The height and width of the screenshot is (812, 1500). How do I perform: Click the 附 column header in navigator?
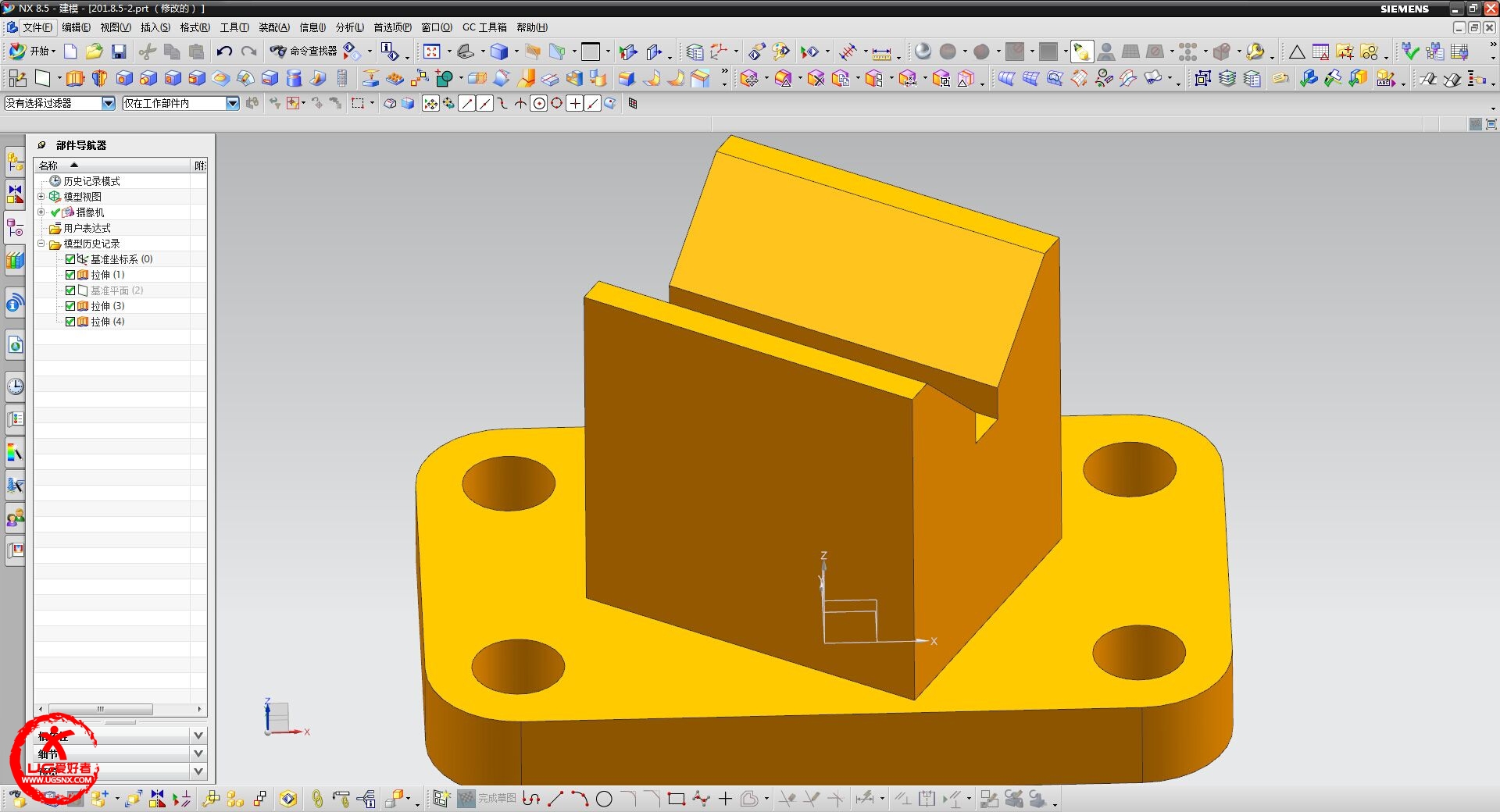click(200, 166)
